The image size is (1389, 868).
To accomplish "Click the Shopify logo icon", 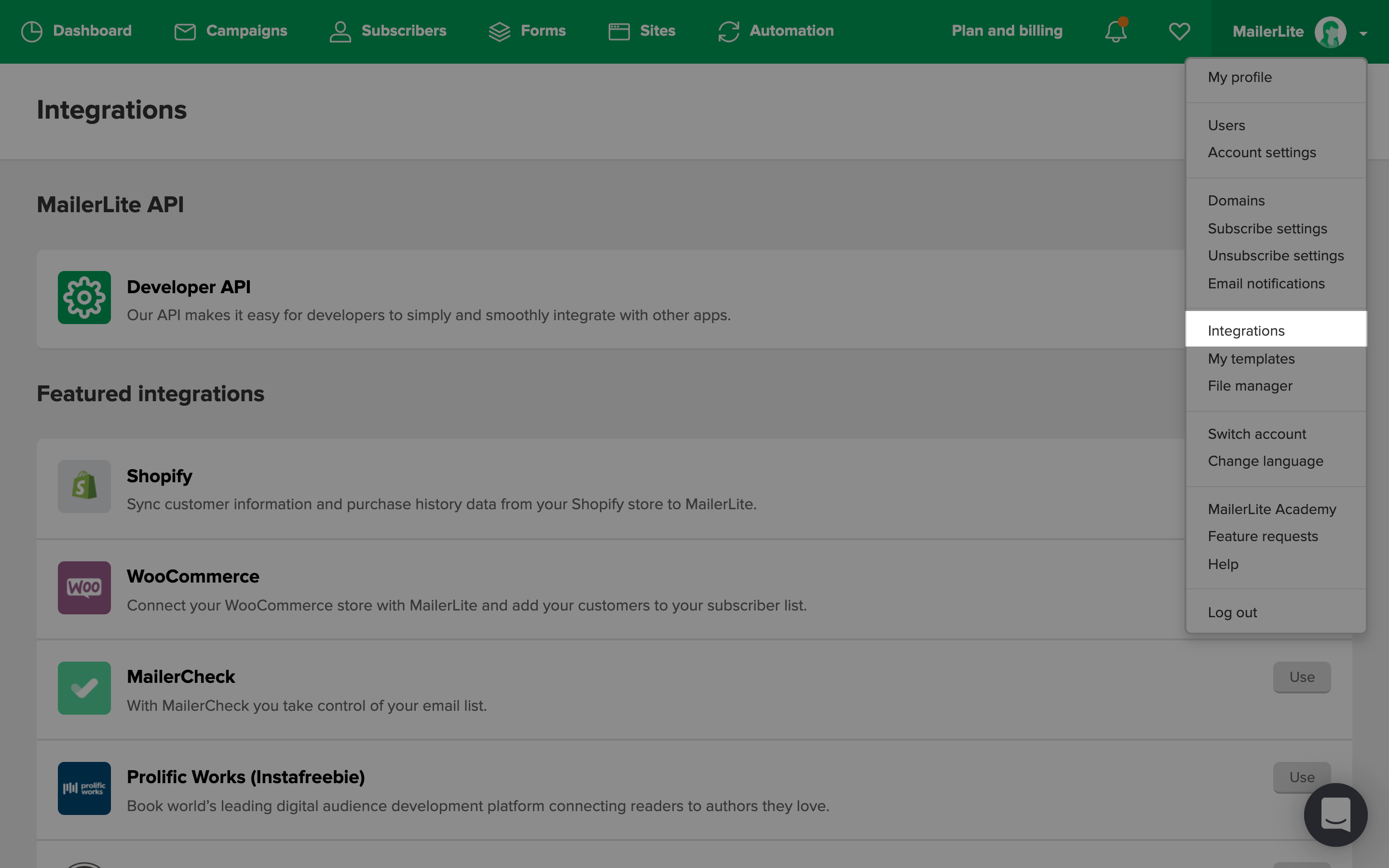I will [84, 486].
